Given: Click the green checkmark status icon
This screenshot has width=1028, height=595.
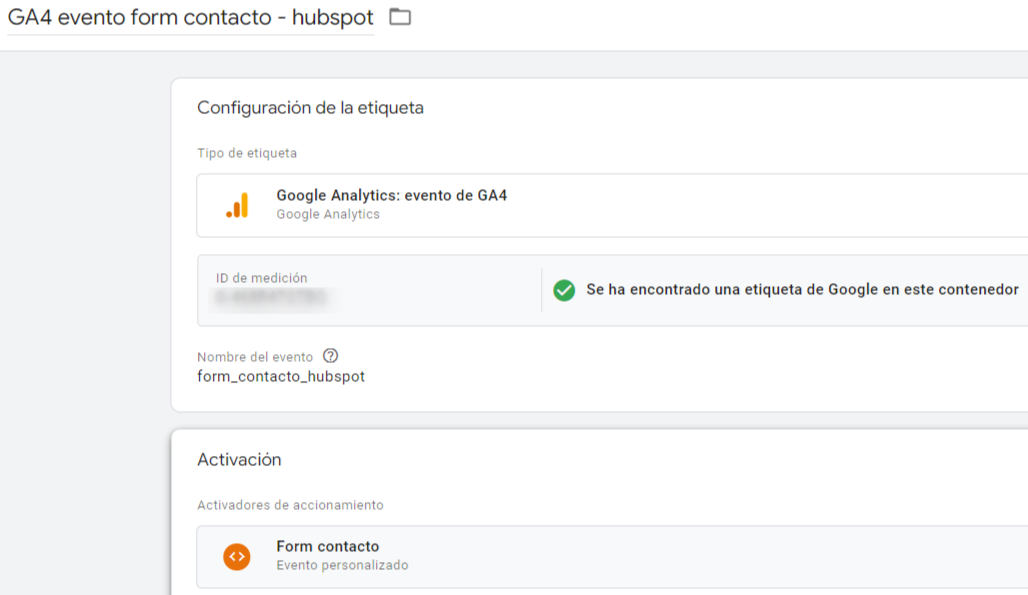Looking at the screenshot, I should point(564,290).
